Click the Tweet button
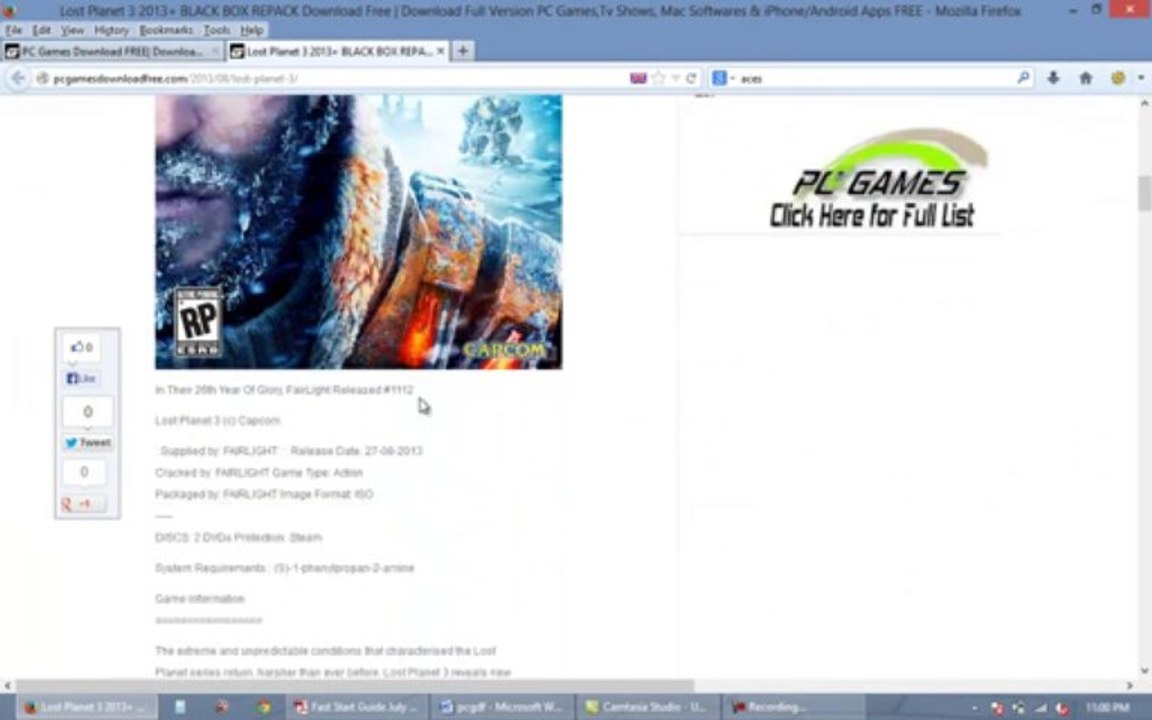1152x720 pixels. click(x=87, y=442)
